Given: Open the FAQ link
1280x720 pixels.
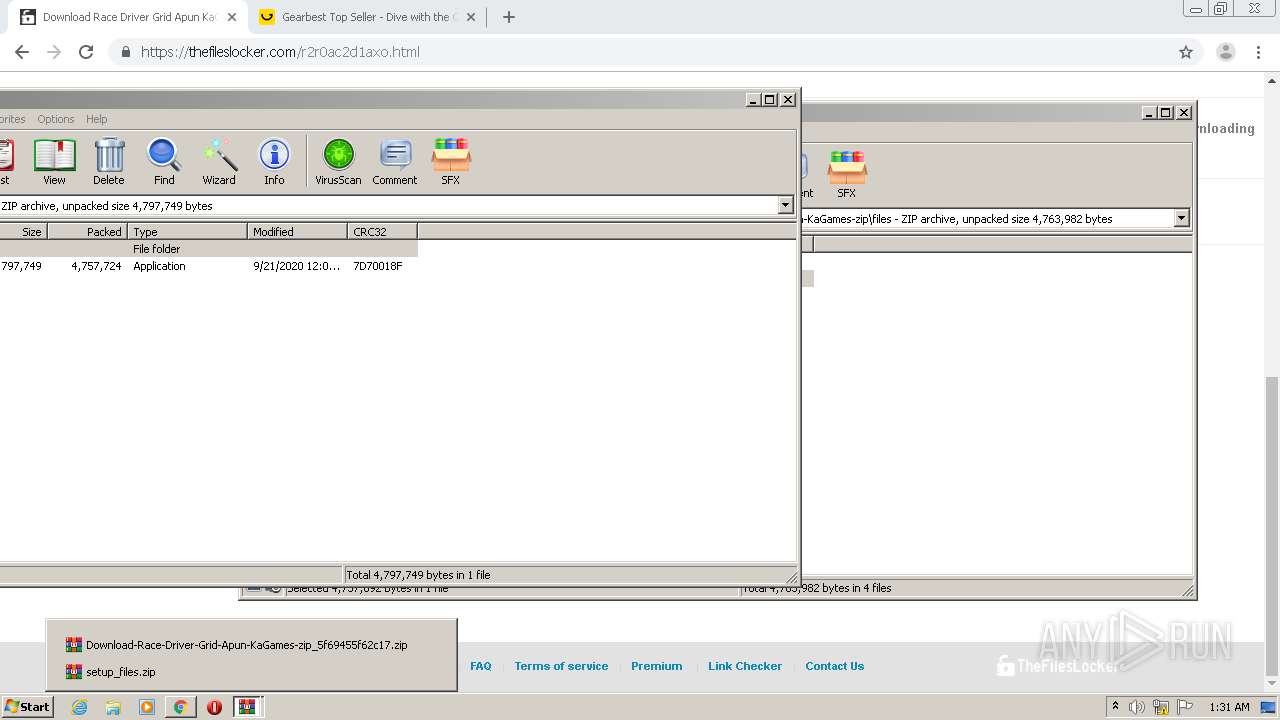Looking at the screenshot, I should pyautogui.click(x=481, y=666).
